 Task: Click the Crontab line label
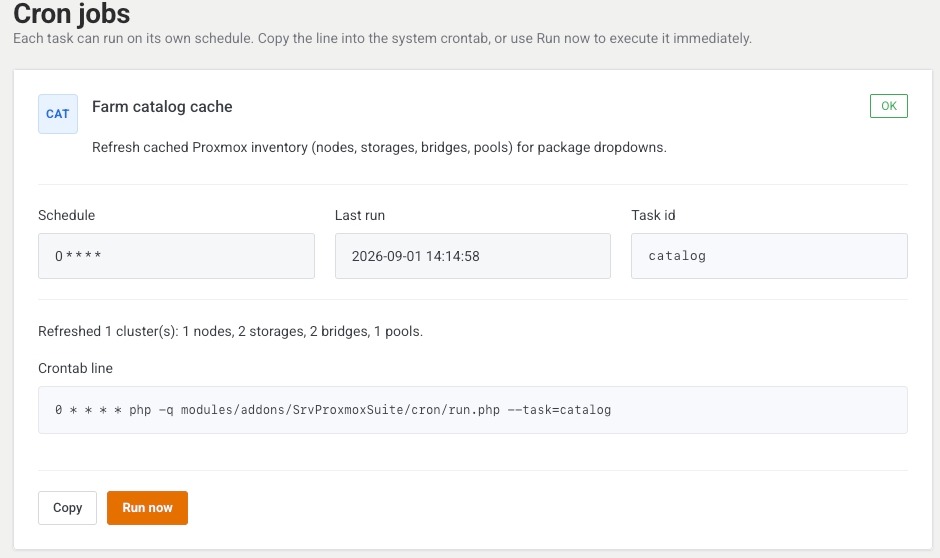[x=76, y=368]
